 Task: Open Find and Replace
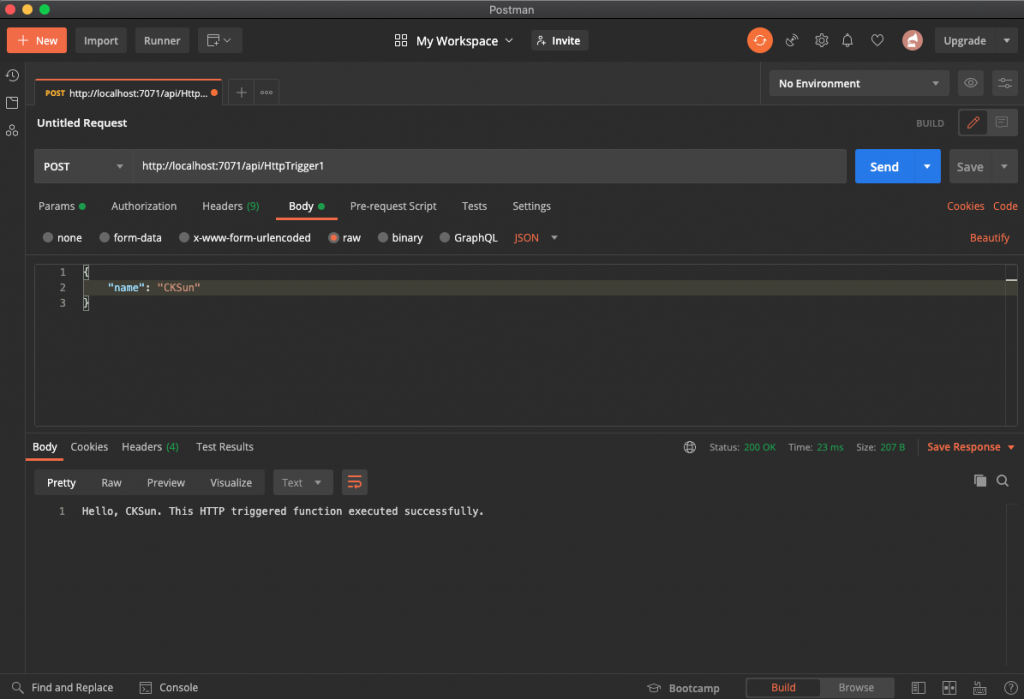(63, 687)
